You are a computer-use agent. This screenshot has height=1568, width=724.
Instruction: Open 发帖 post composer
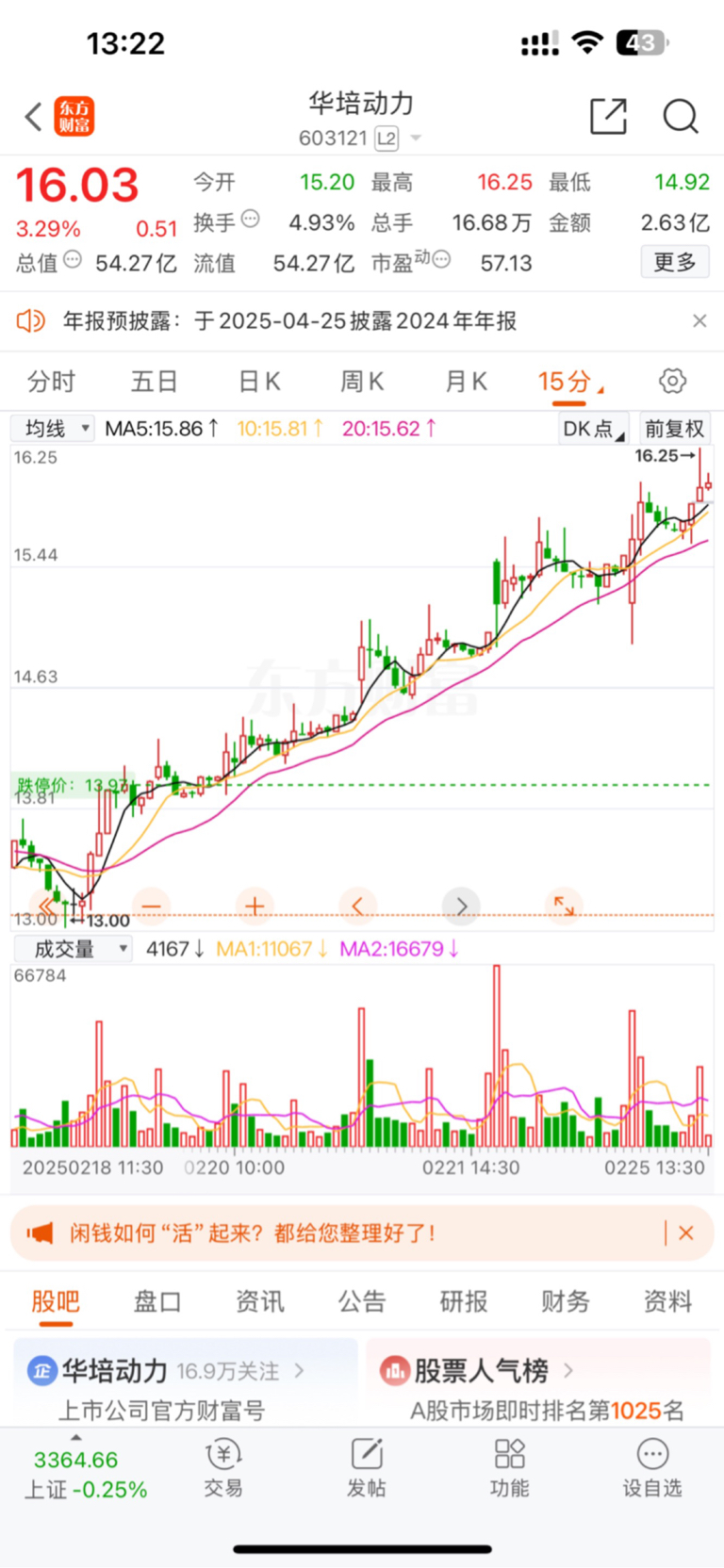(366, 1468)
